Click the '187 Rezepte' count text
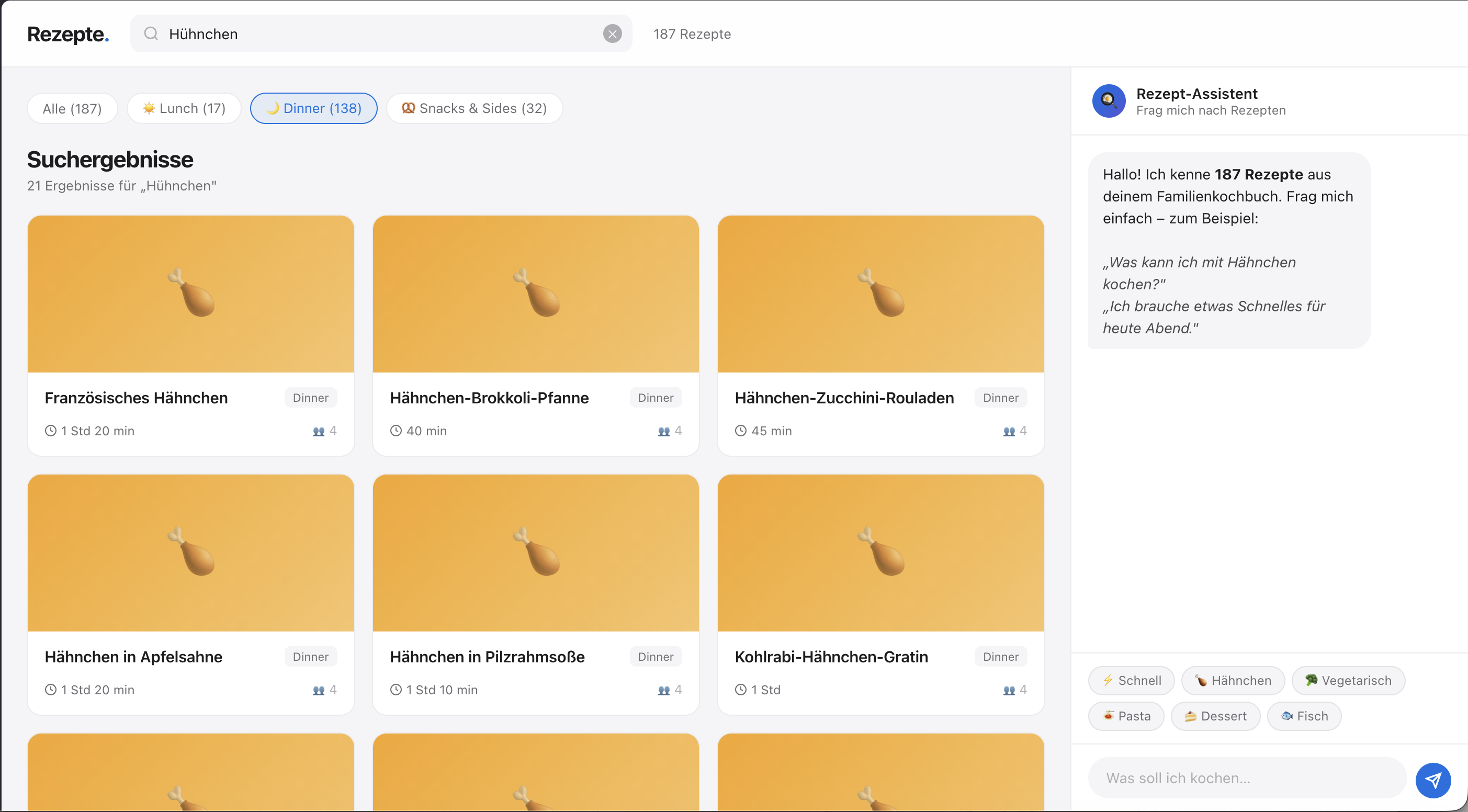The image size is (1468, 812). (x=692, y=34)
